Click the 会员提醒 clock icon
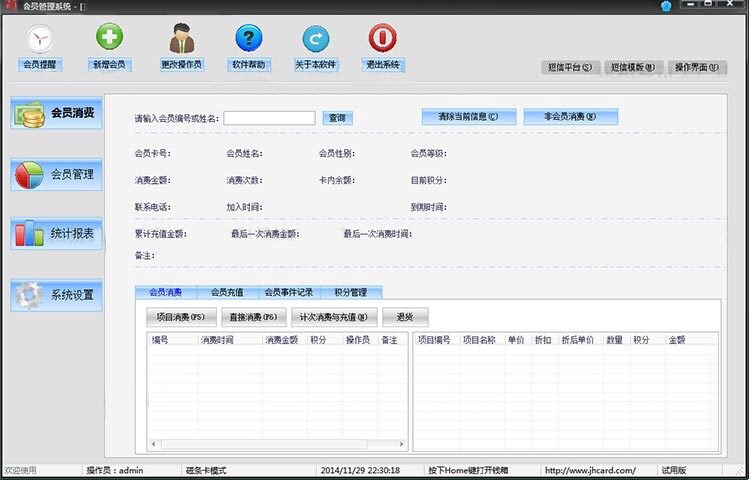Image resolution: width=751 pixels, height=480 pixels. (x=40, y=39)
